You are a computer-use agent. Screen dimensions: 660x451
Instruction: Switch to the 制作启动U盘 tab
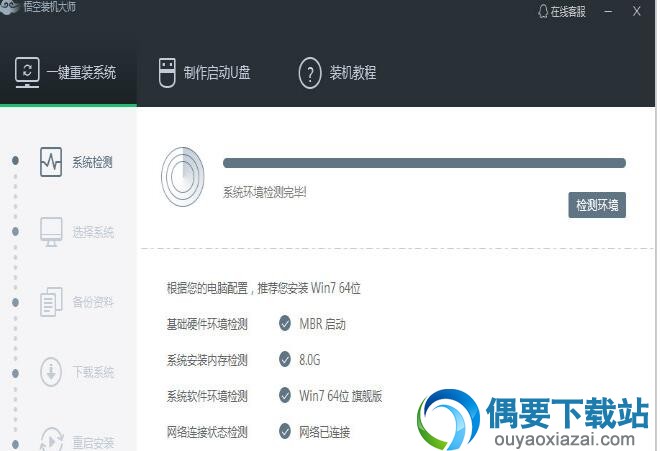click(205, 72)
